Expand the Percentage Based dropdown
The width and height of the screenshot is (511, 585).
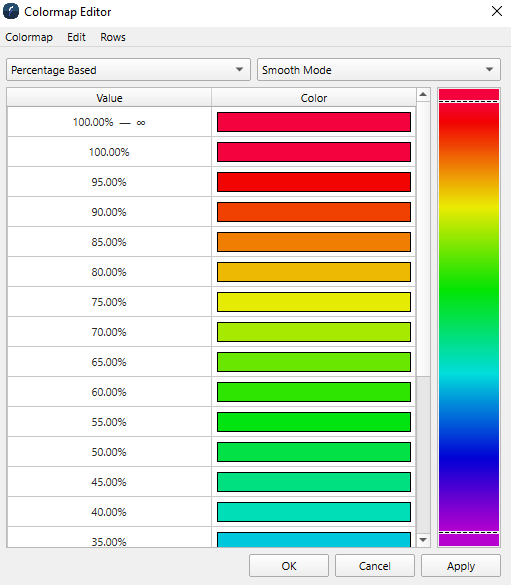[x=128, y=70]
